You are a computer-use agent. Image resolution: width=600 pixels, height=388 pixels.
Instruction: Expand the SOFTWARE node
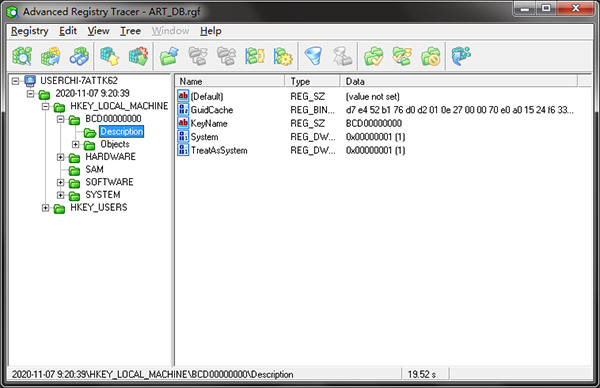(x=60, y=182)
